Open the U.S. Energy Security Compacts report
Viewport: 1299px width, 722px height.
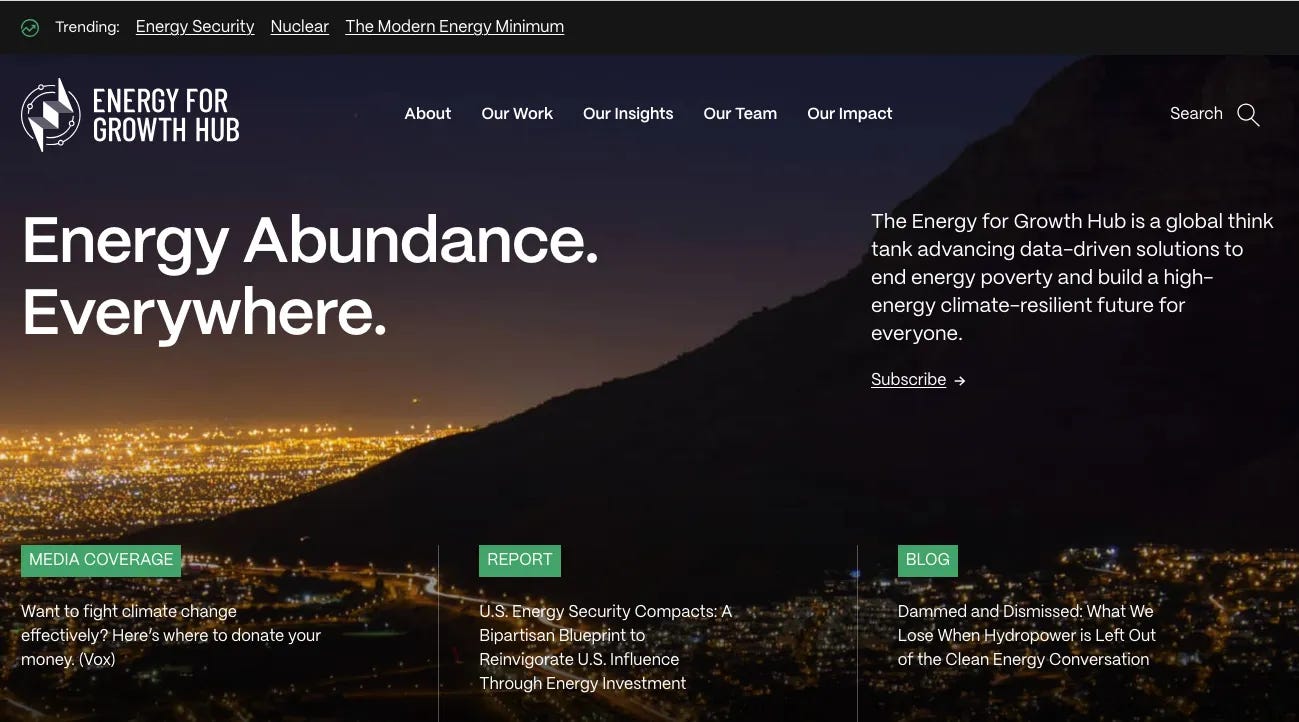point(605,647)
